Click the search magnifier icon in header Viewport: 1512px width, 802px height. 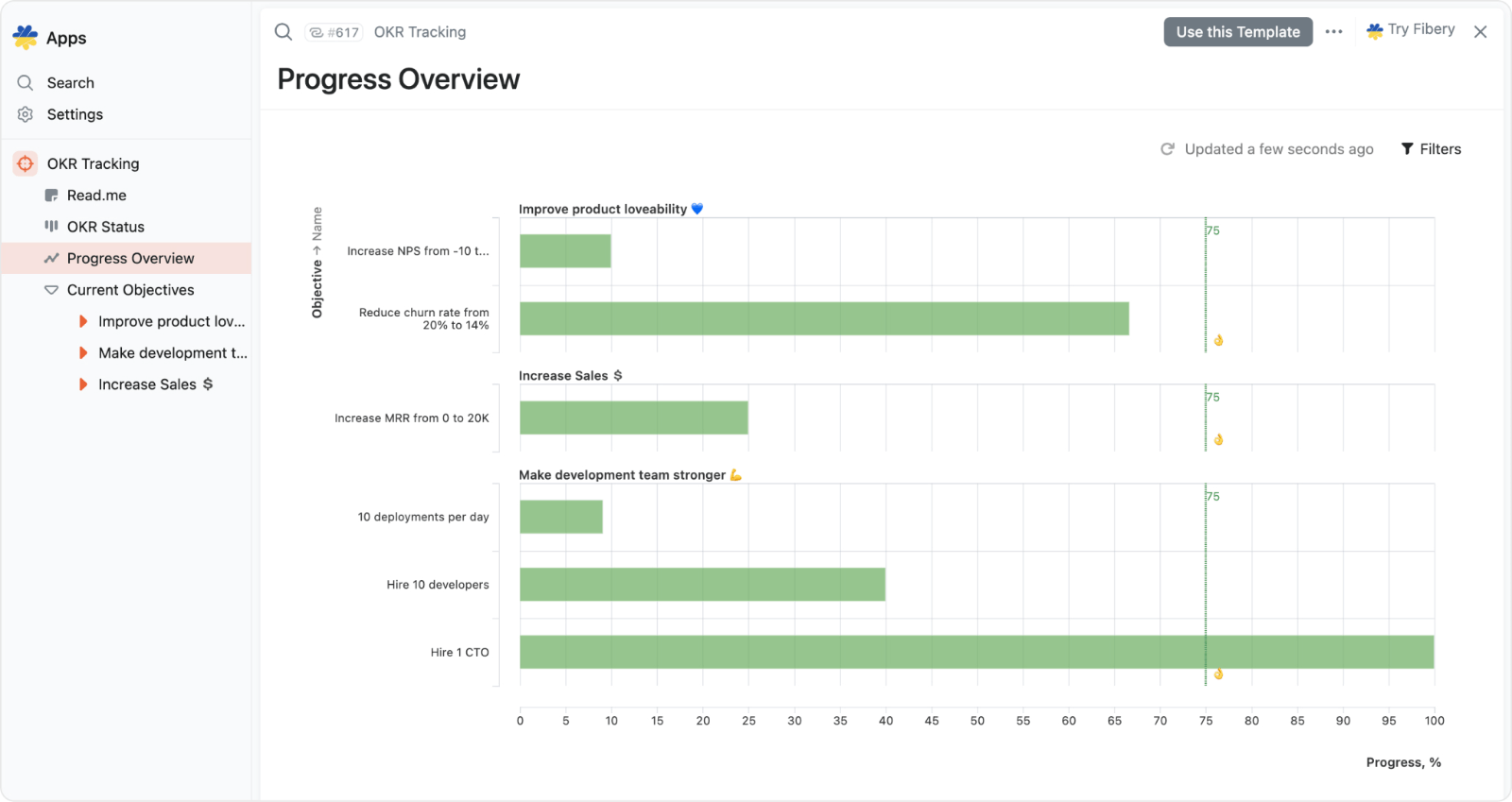(x=283, y=32)
